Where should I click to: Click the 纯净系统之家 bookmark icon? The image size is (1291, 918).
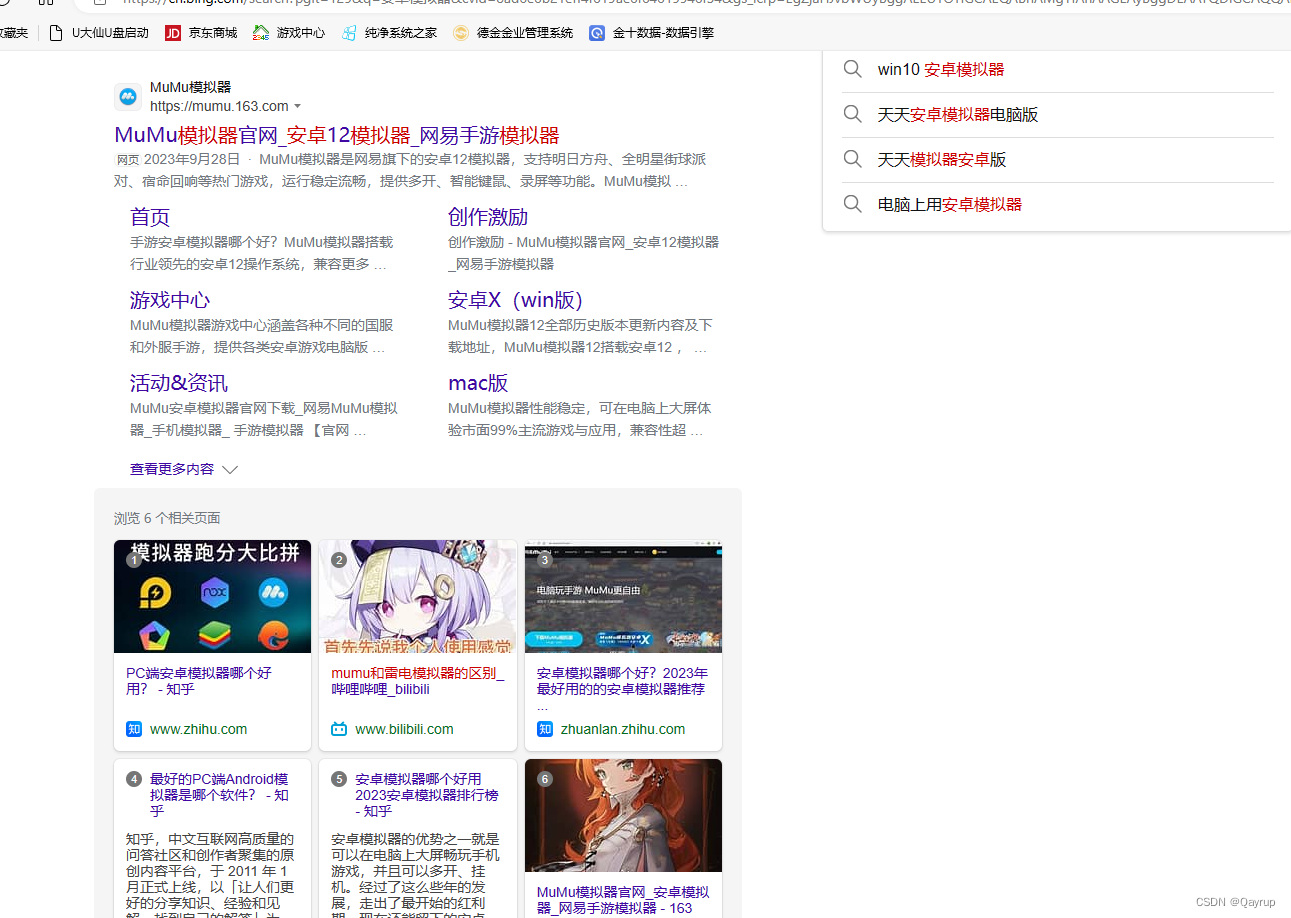coord(349,33)
